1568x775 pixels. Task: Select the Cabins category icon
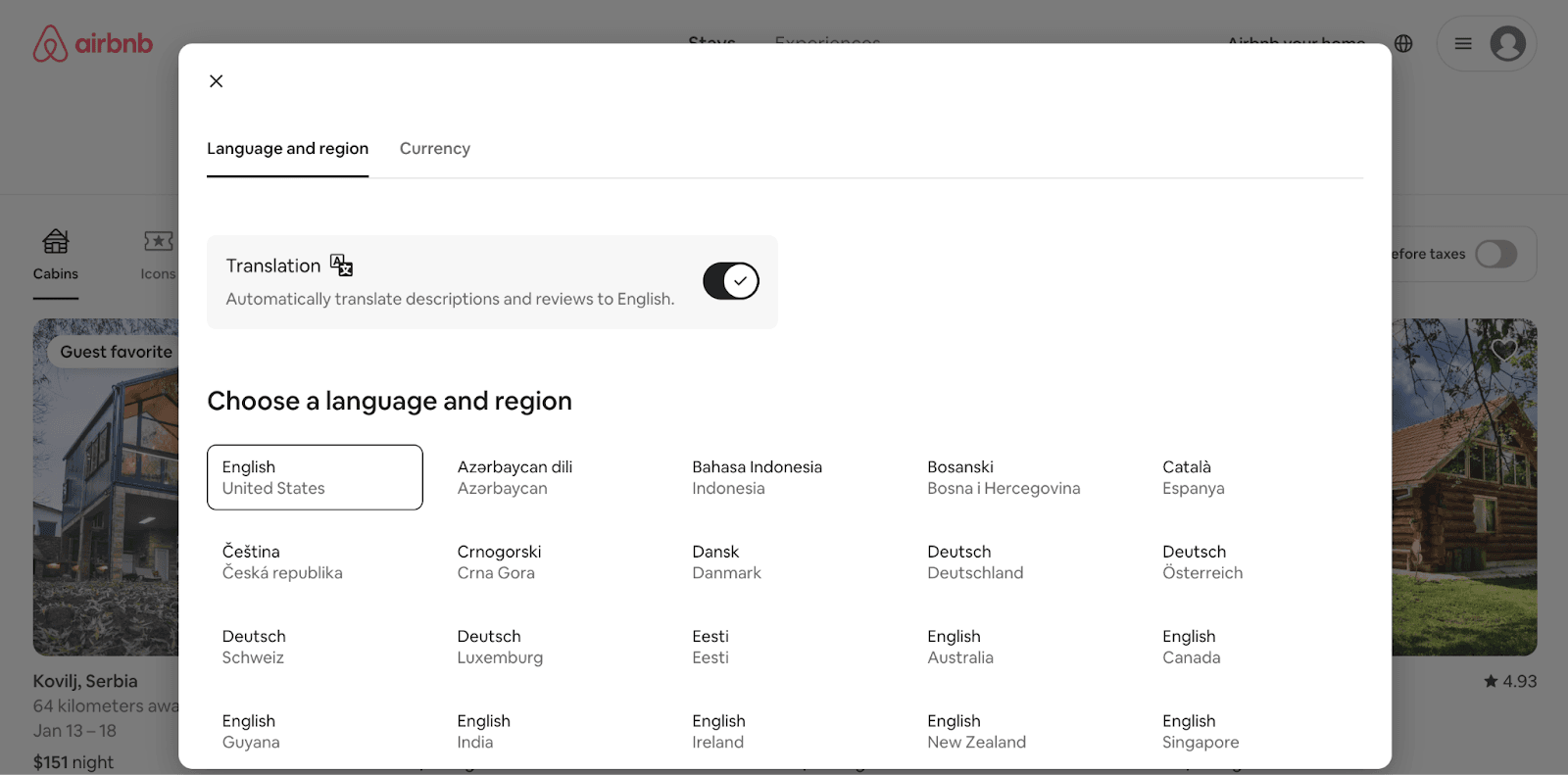pyautogui.click(x=56, y=241)
